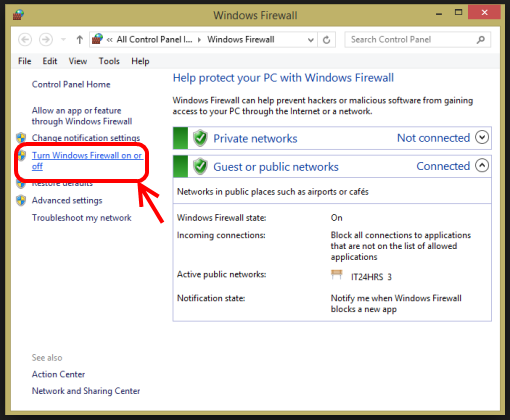Screen dimensions: 510x420
Task: Go to Control Panel Home
Action: pyautogui.click(x=71, y=84)
